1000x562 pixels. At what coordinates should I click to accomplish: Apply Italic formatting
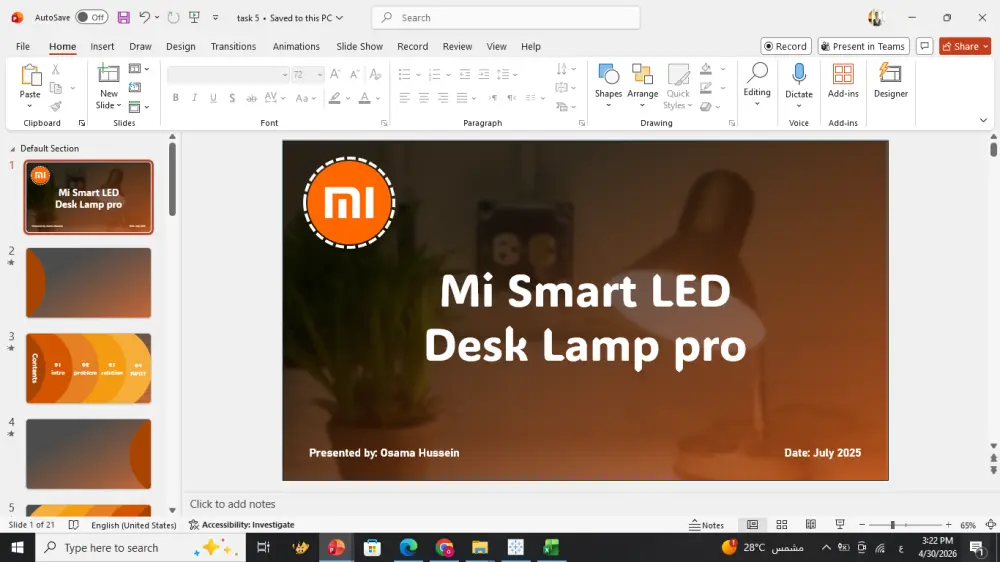point(195,98)
